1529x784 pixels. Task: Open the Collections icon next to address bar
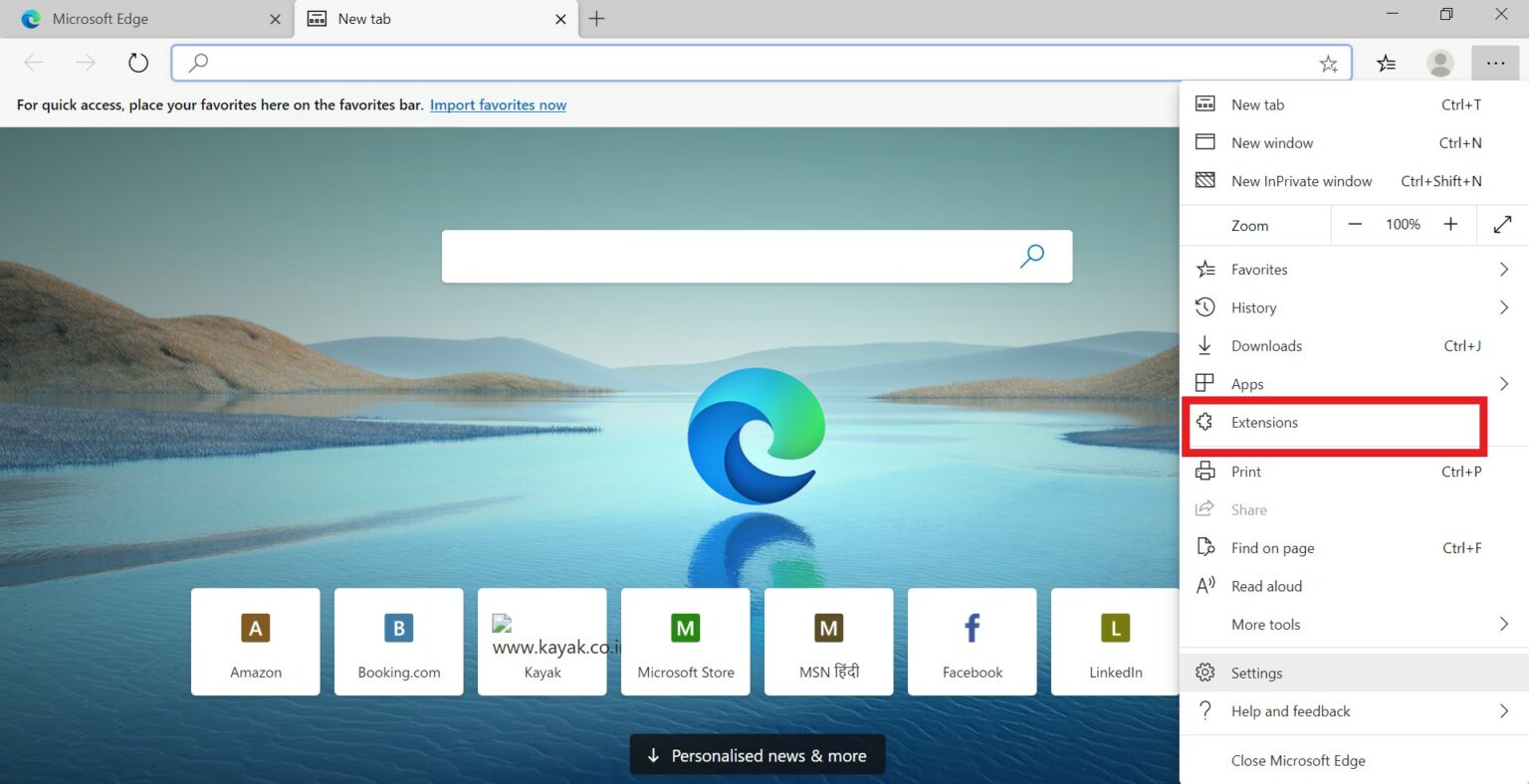pyautogui.click(x=1386, y=63)
